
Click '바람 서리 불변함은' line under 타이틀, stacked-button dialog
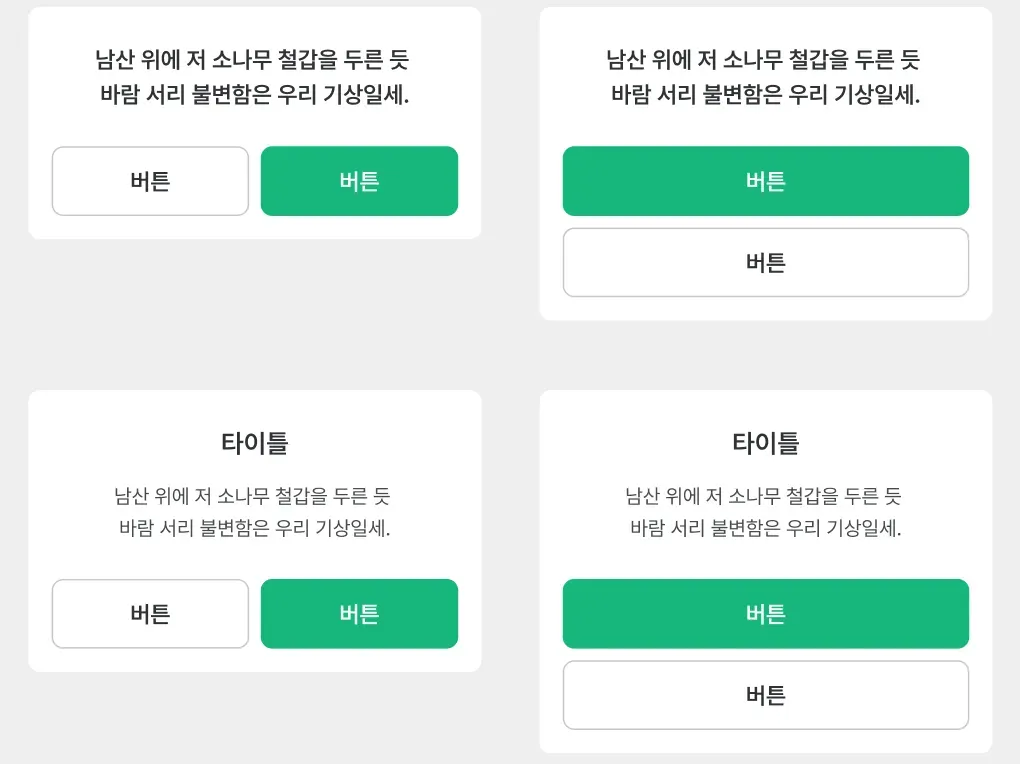point(765,529)
